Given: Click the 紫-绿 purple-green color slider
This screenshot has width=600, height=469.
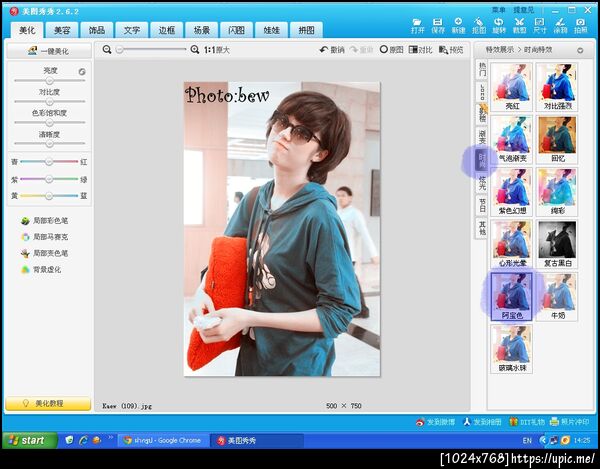Looking at the screenshot, I should point(49,179).
